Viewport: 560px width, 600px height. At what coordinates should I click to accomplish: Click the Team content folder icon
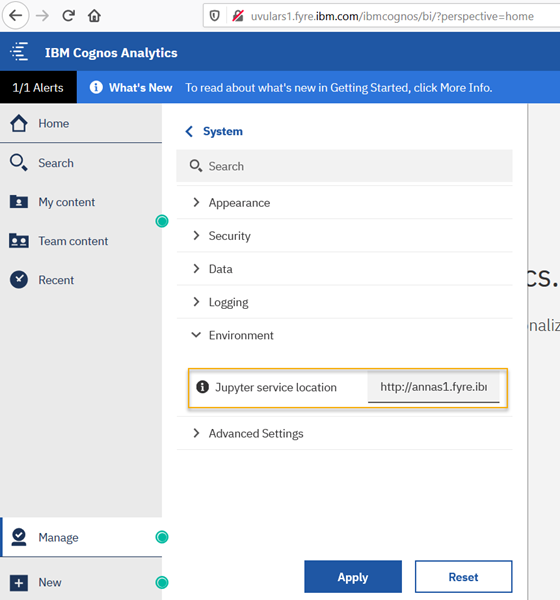click(19, 241)
